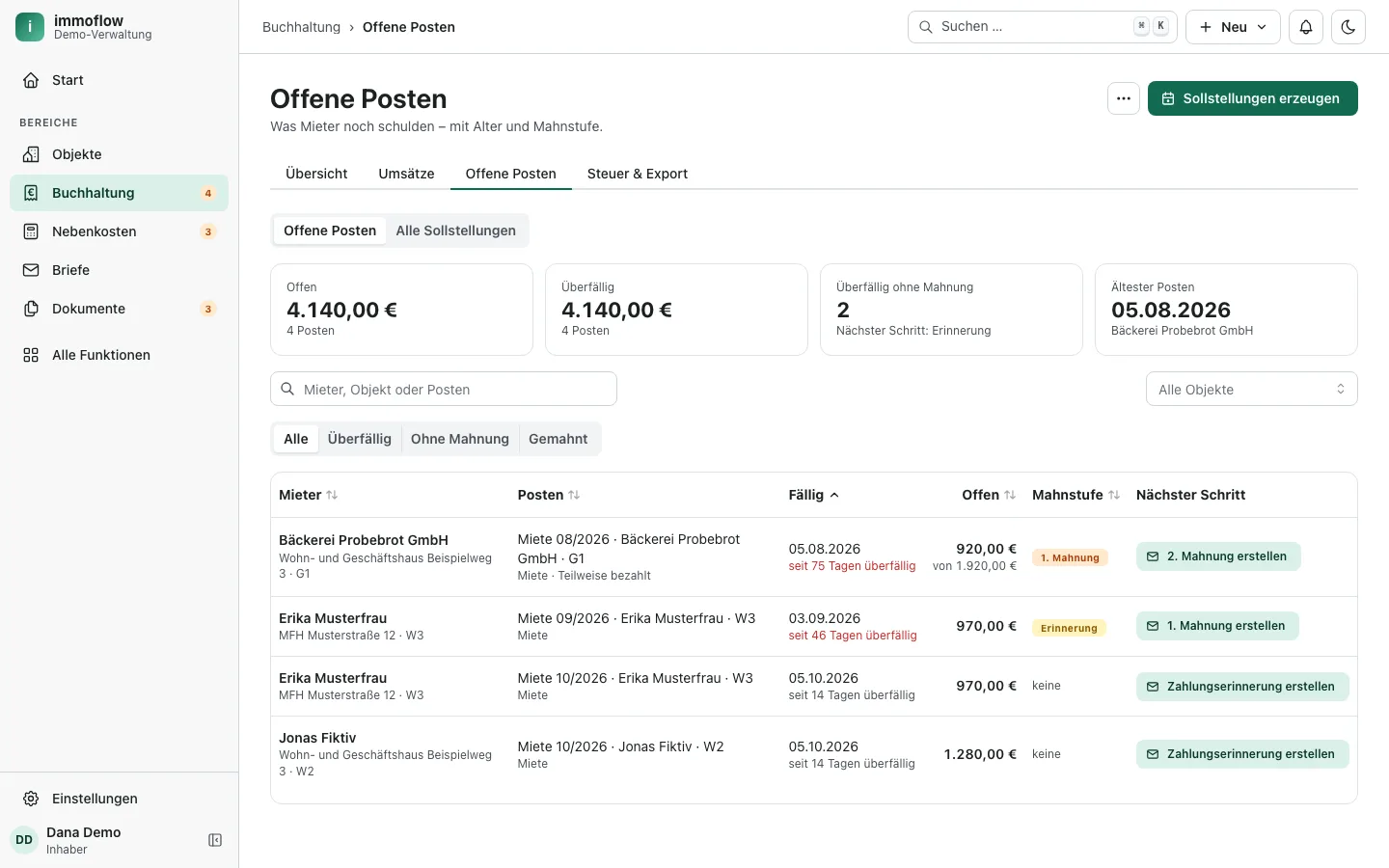
Task: Click badge 3 next to Nebenkosten
Action: coord(208,231)
